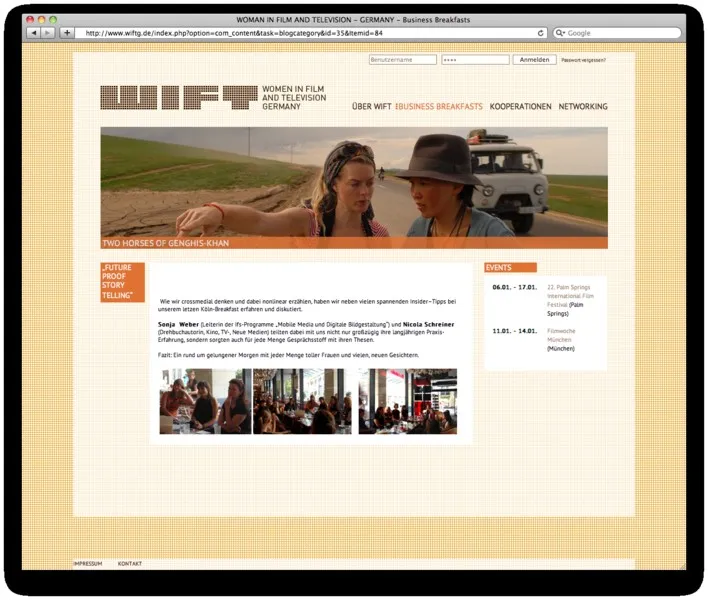Screen dimensions: 708x600
Task: Focus the Google search field
Action: pyautogui.click(x=617, y=33)
